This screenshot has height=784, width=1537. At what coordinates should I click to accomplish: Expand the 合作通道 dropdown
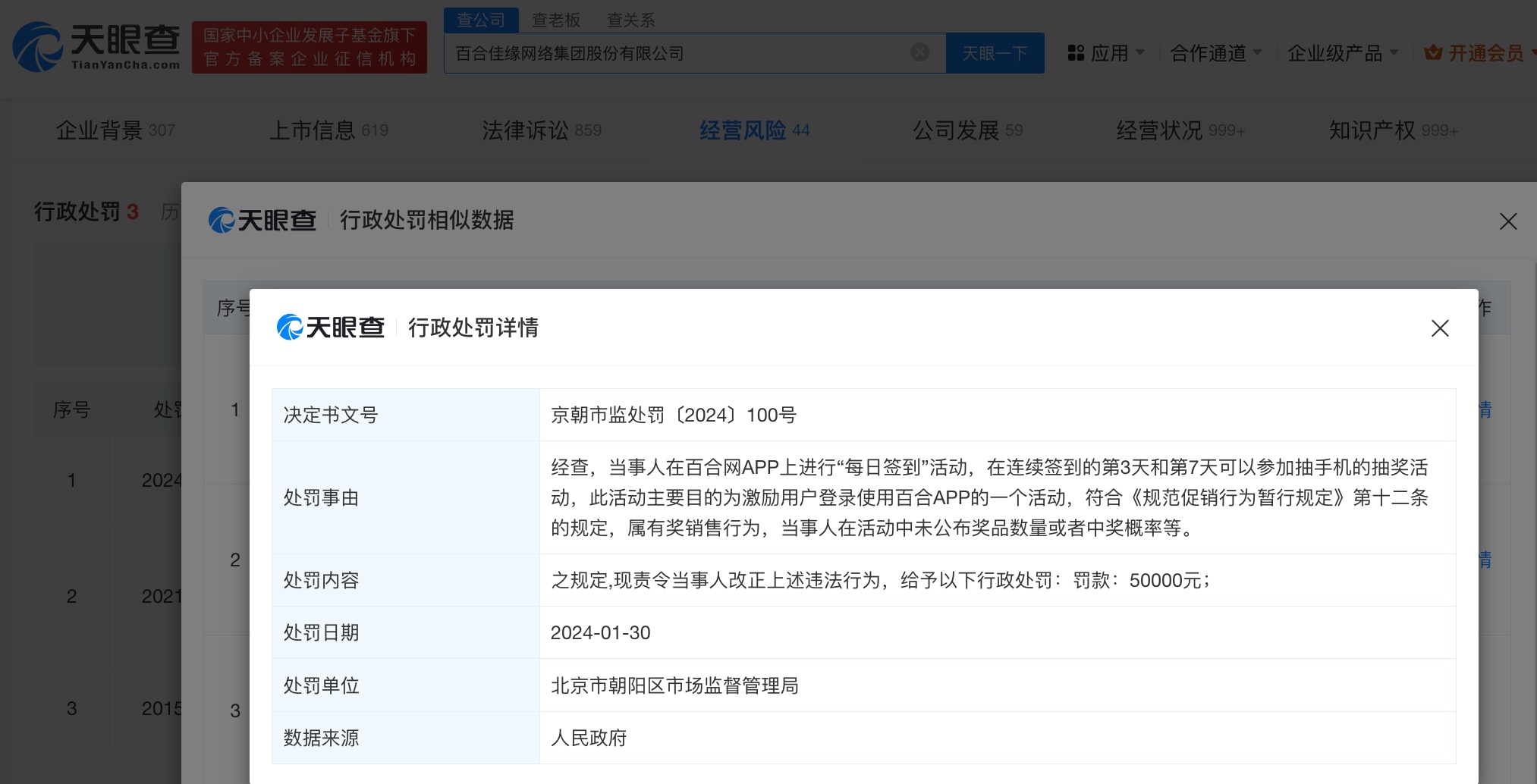1216,53
